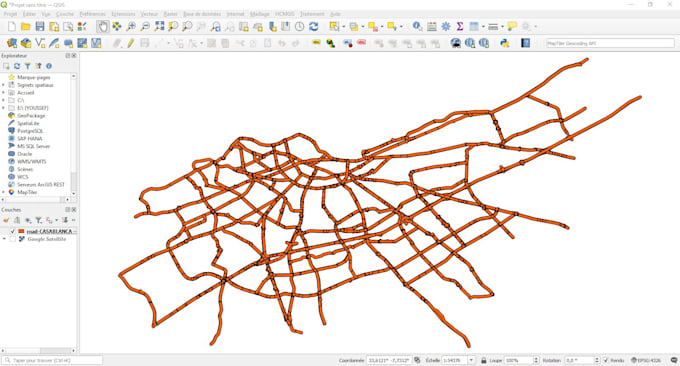
Task: Select the Serveurs ArcGIS REST entry
Action: point(40,184)
